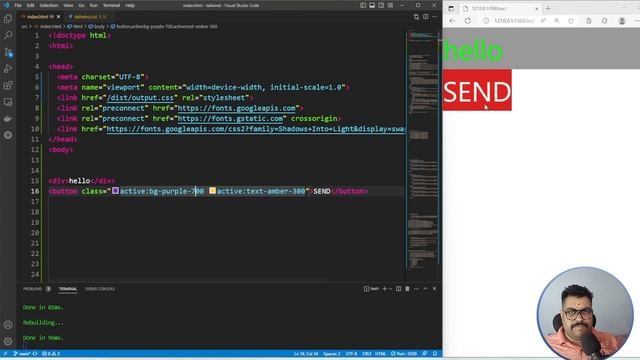640x360 pixels.
Task: Open the Accounts menu in activity bar
Action: coord(8,325)
